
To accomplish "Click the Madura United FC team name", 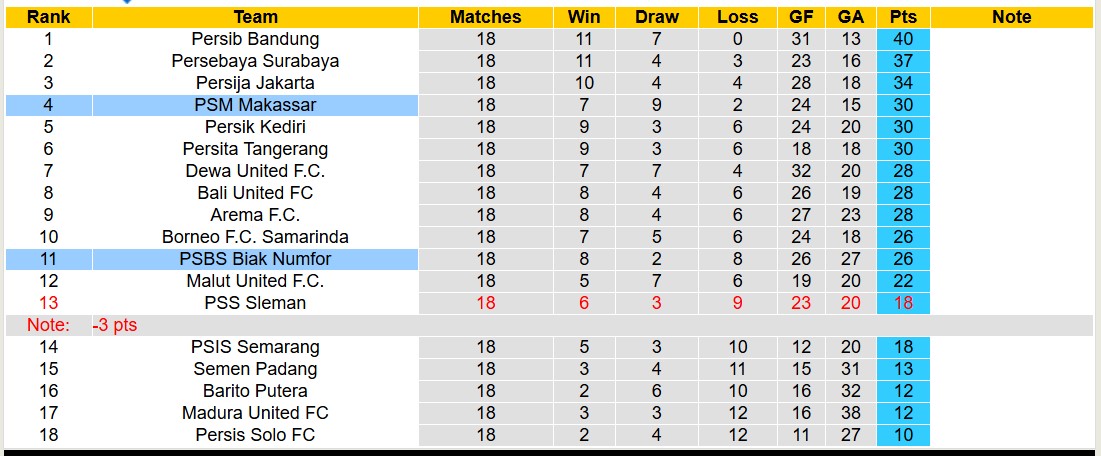I will [255, 413].
